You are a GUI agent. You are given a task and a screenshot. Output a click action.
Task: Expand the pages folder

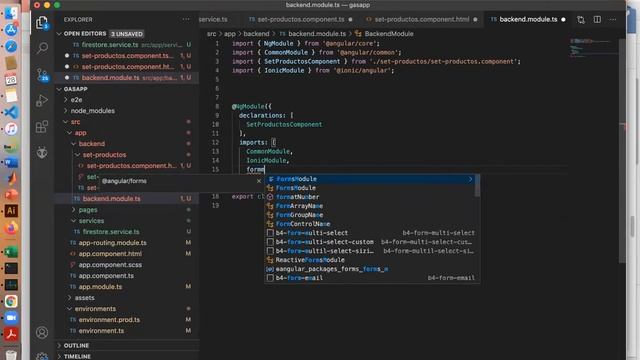[74, 210]
